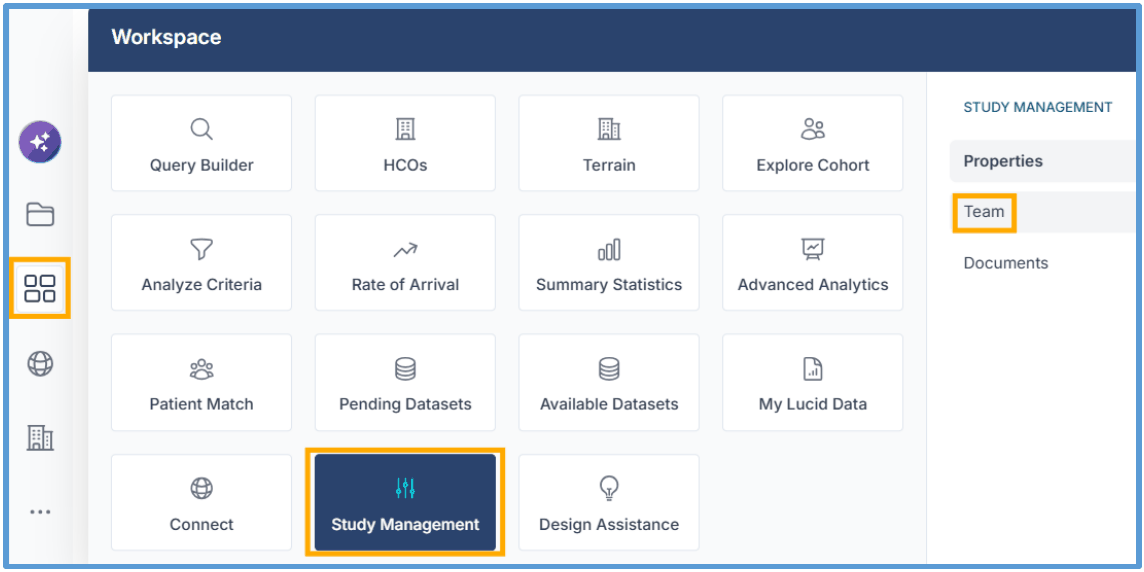
Task: Click the Terrain buildings icon
Action: click(609, 130)
